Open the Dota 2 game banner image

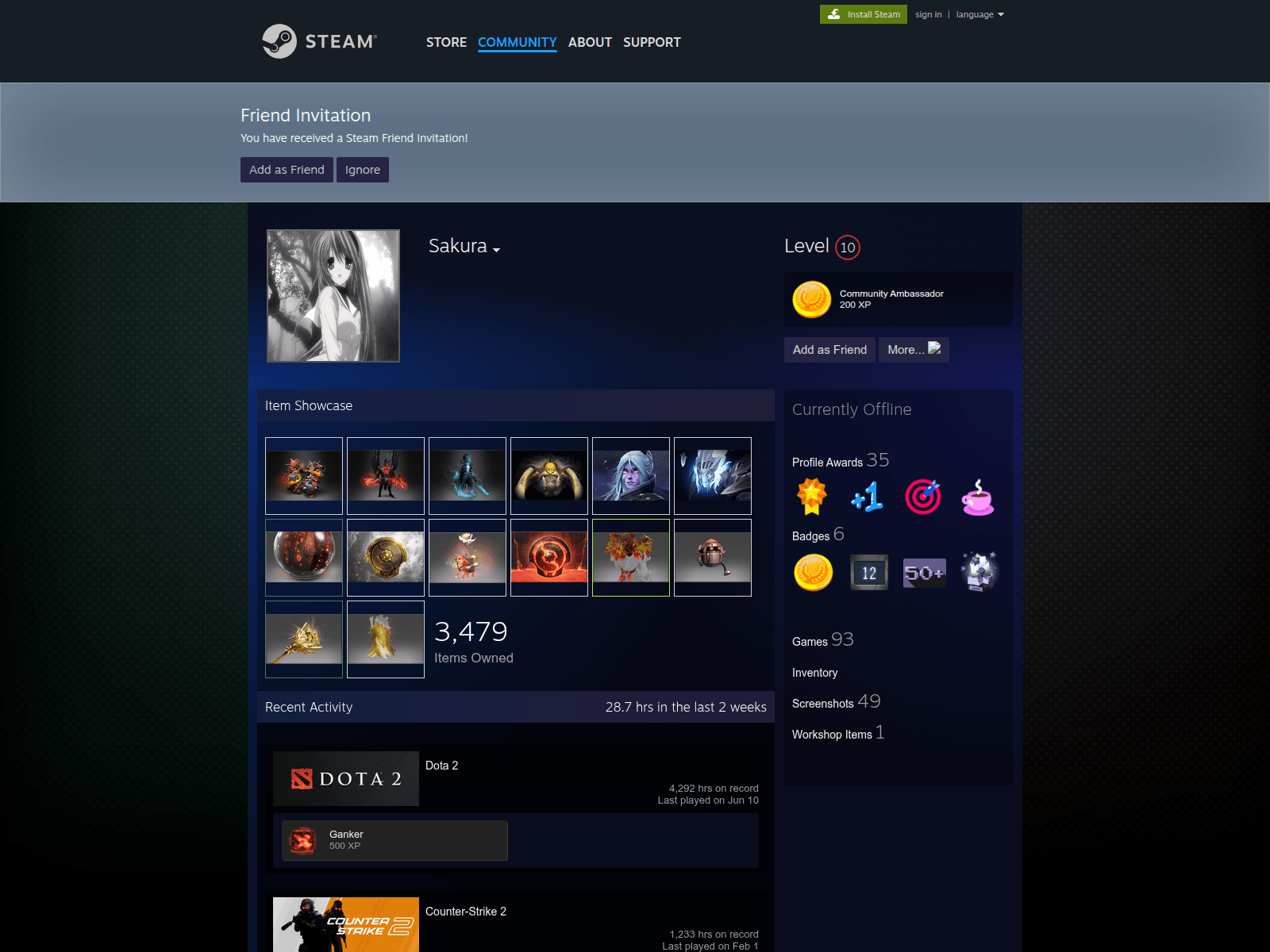pos(346,778)
